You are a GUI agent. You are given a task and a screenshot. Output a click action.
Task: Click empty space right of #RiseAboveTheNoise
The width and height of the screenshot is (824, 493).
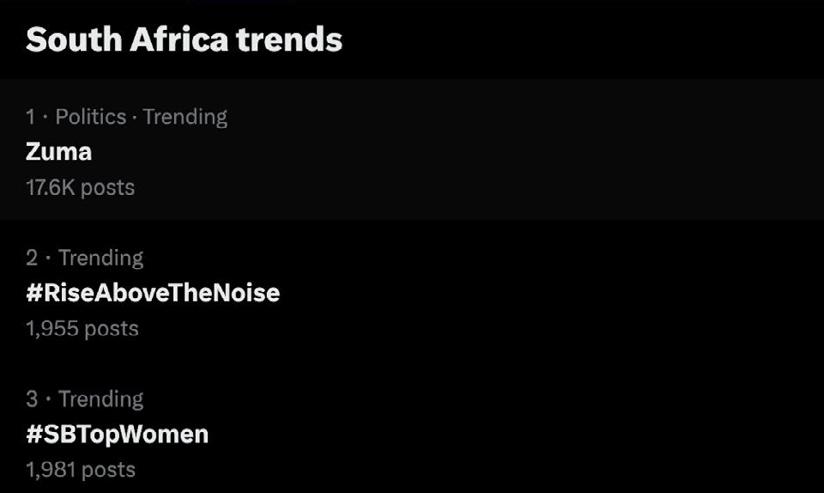coord(550,293)
